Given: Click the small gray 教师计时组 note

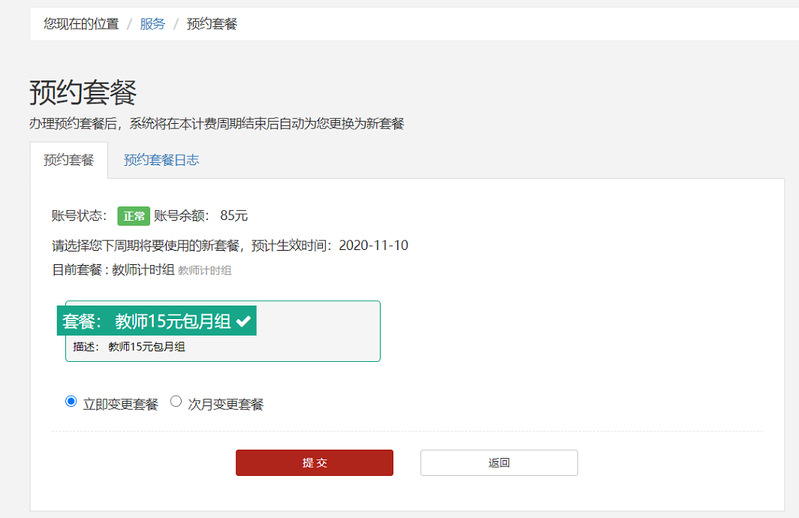Looking at the screenshot, I should (x=205, y=271).
